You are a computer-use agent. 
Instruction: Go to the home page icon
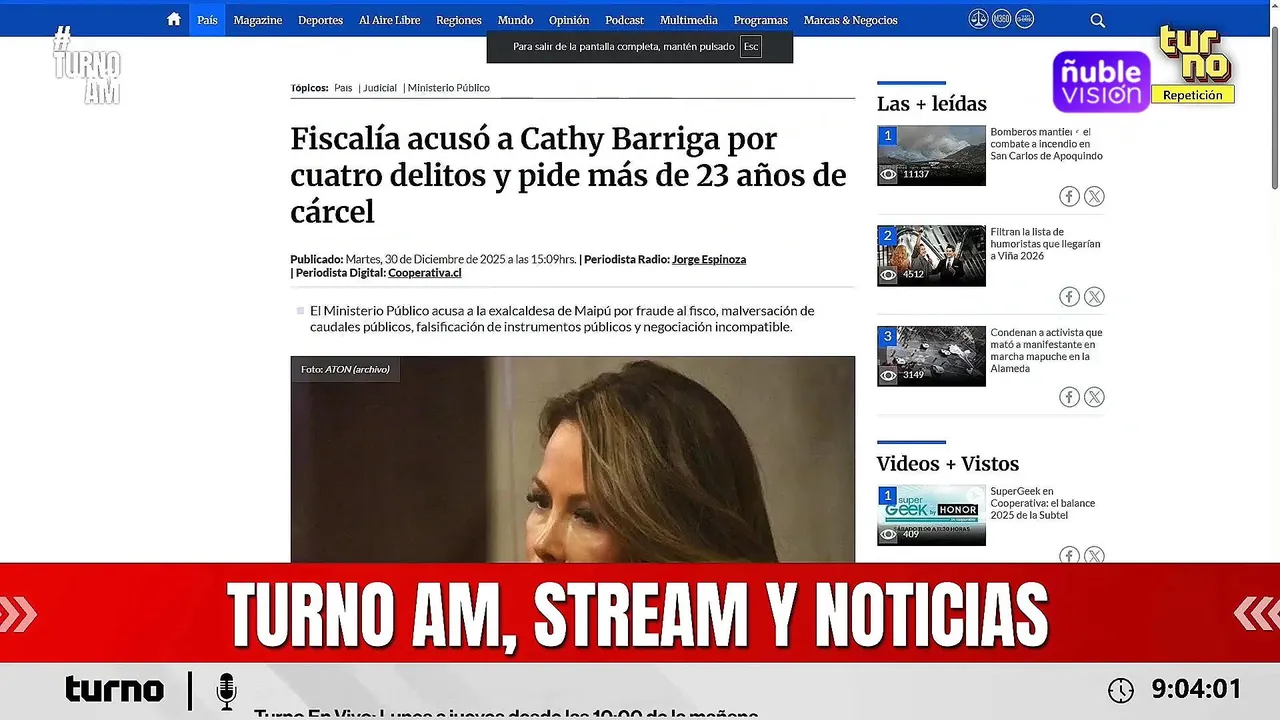tap(174, 19)
